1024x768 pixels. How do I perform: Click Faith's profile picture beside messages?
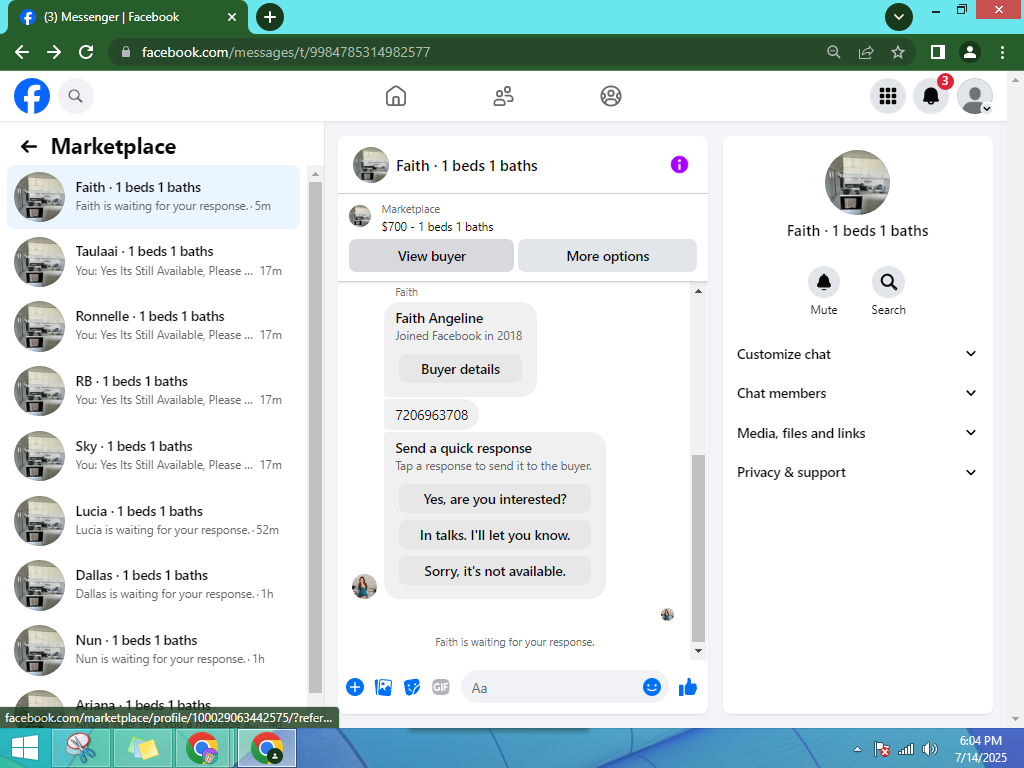364,586
